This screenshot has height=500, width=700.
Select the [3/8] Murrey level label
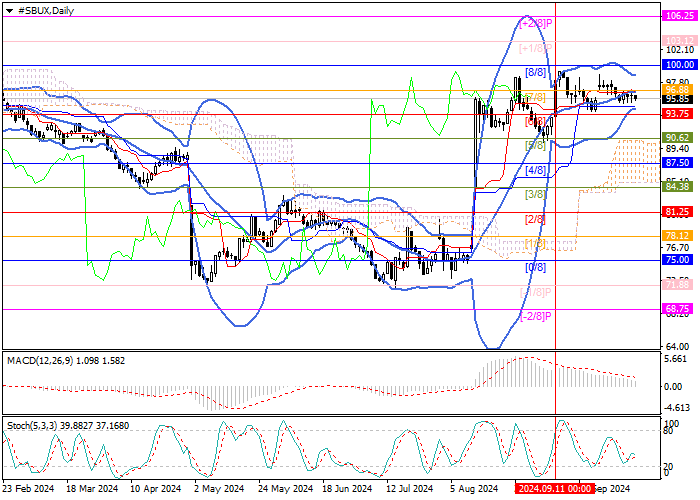535,195
